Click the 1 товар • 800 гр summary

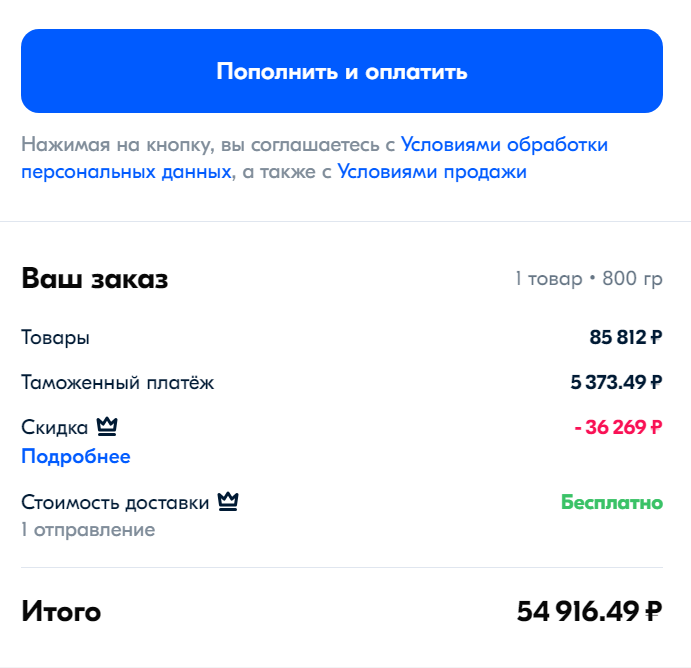588,279
